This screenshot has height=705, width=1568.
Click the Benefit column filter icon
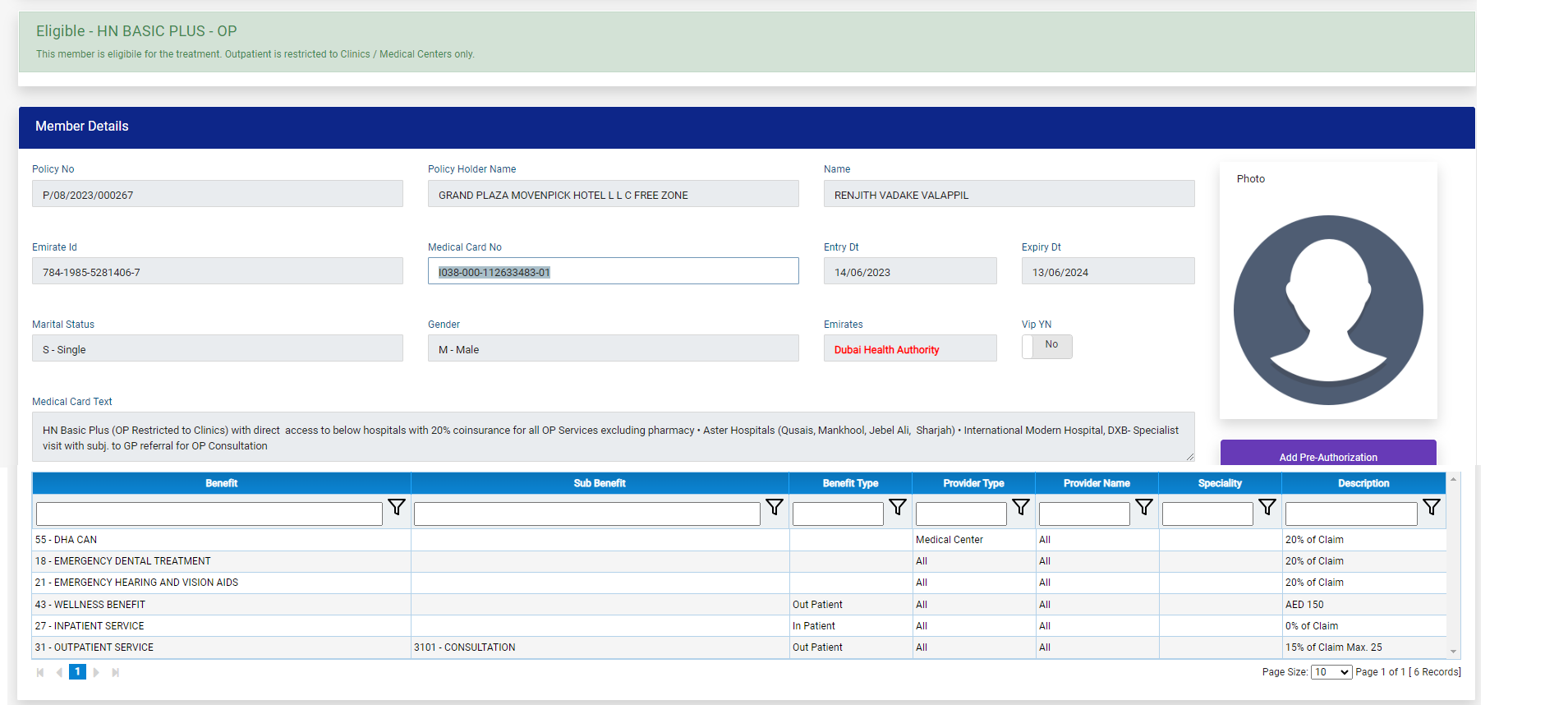[x=397, y=508]
